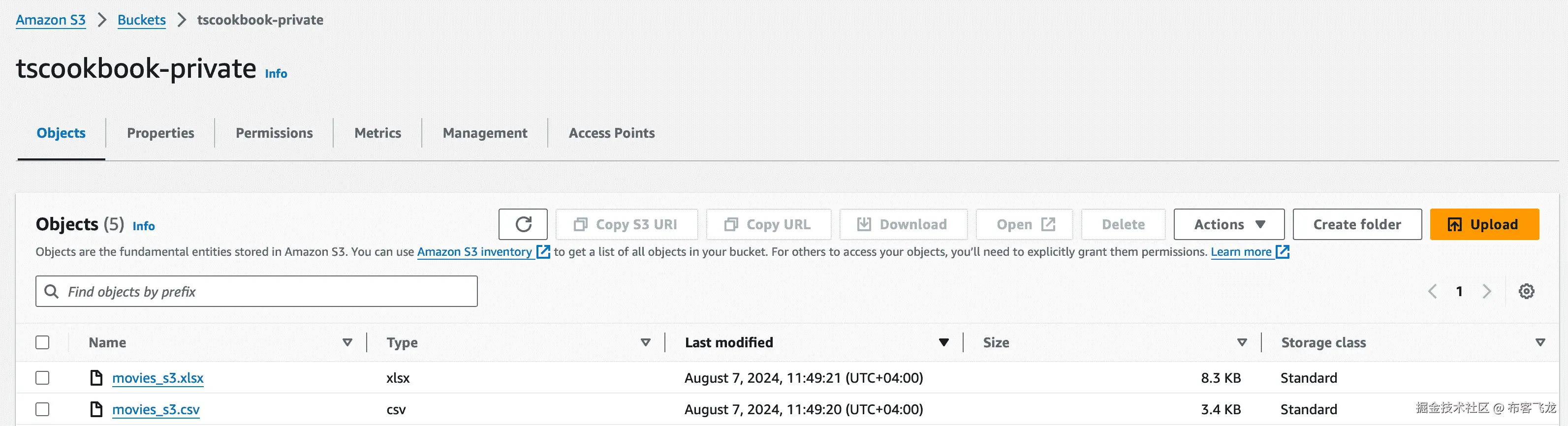Open the Actions dropdown menu
Image resolution: width=1568 pixels, height=426 pixels.
(x=1229, y=225)
